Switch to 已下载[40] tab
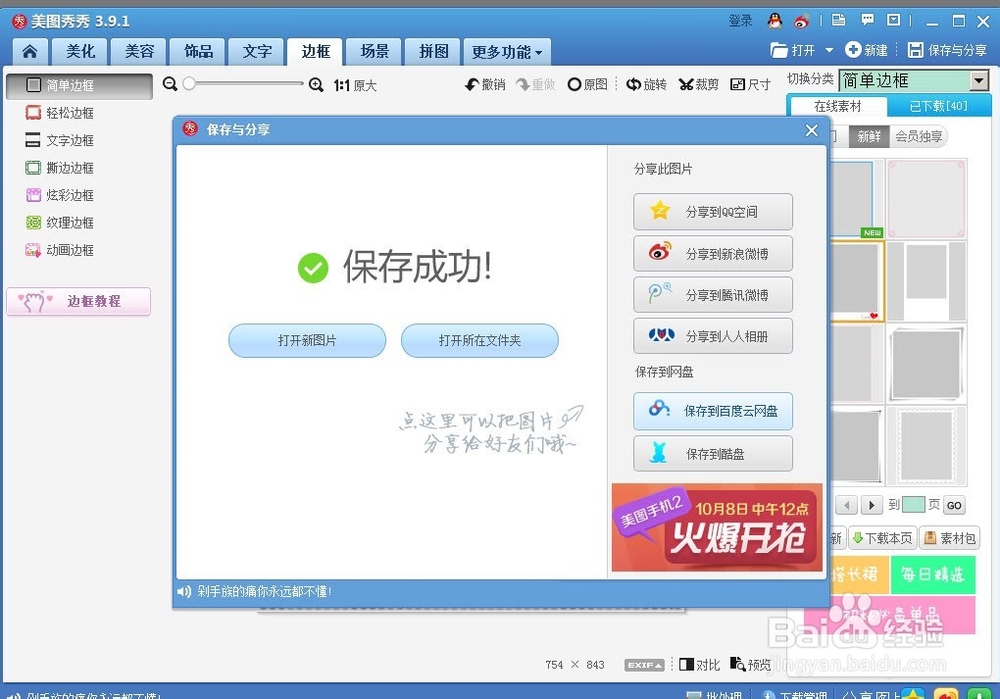 coord(938,106)
